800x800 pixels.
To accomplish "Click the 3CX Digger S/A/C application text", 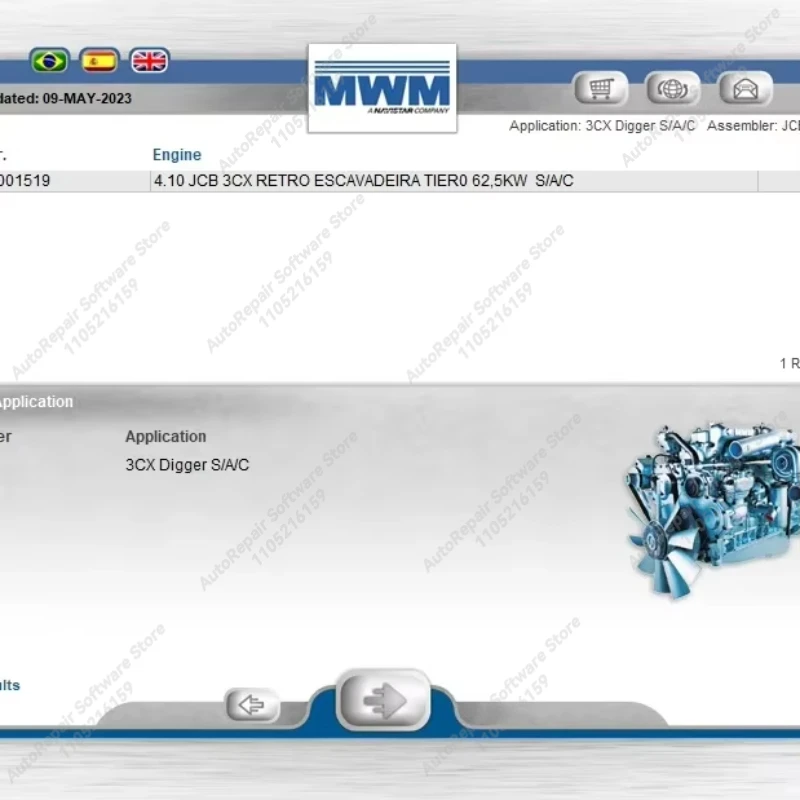I will coord(187,465).
